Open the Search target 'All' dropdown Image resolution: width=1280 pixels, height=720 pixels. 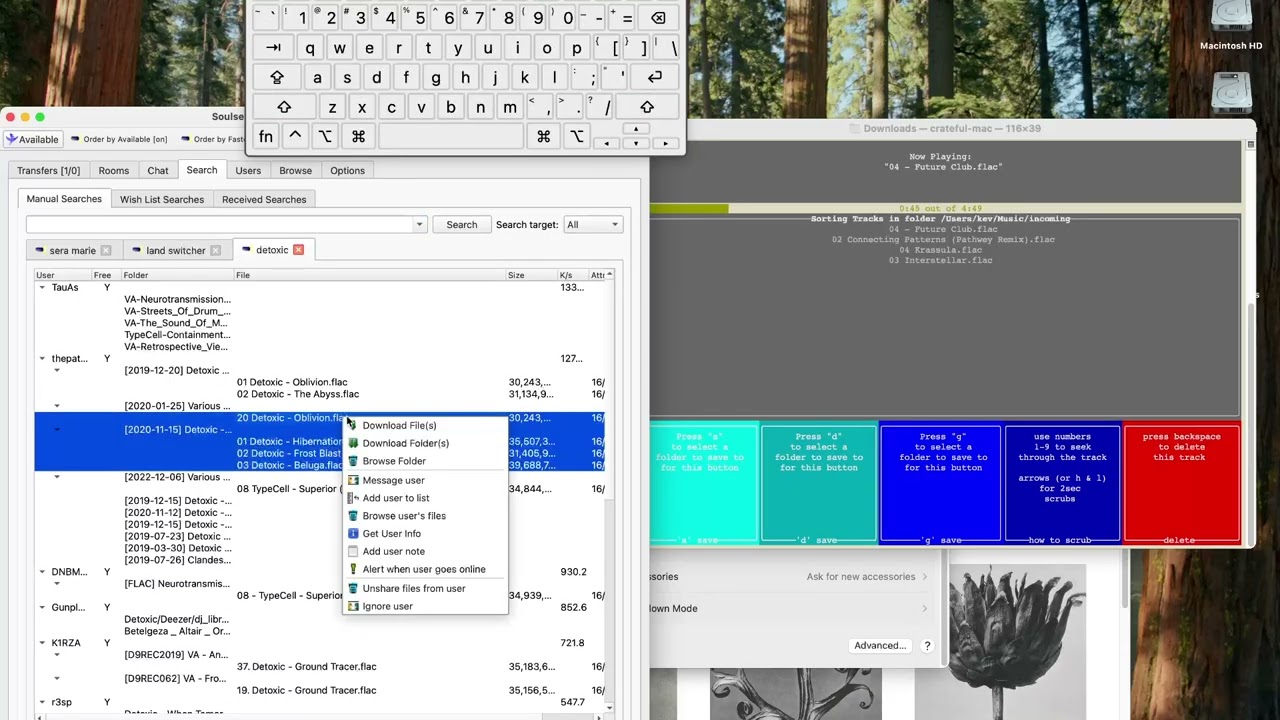(x=592, y=225)
